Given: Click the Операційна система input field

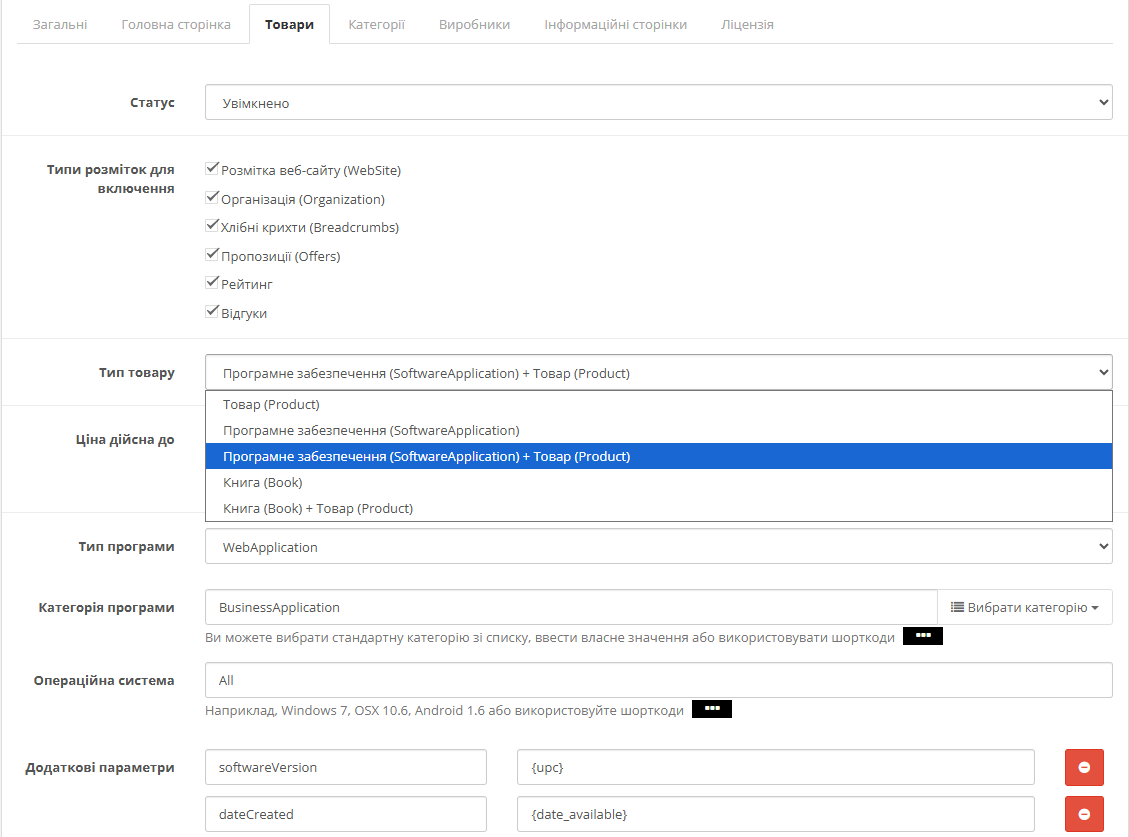Looking at the screenshot, I should pos(658,680).
